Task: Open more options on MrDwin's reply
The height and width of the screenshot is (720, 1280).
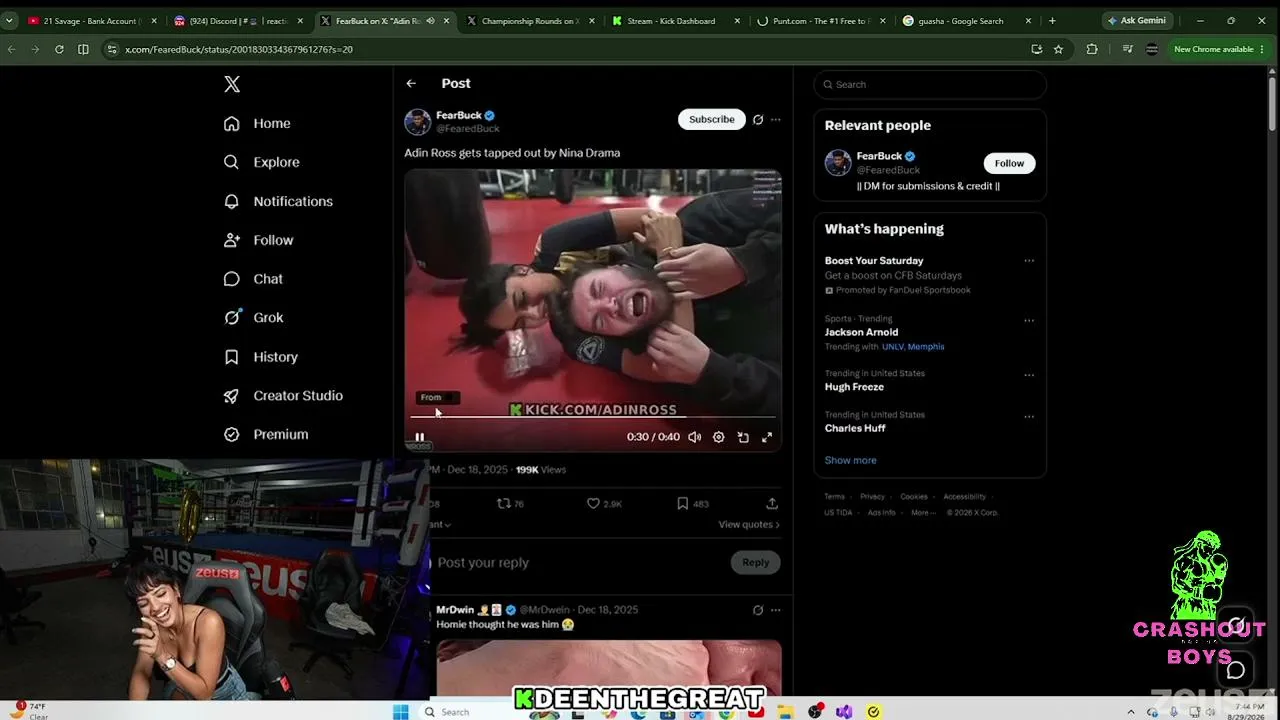Action: pos(775,610)
